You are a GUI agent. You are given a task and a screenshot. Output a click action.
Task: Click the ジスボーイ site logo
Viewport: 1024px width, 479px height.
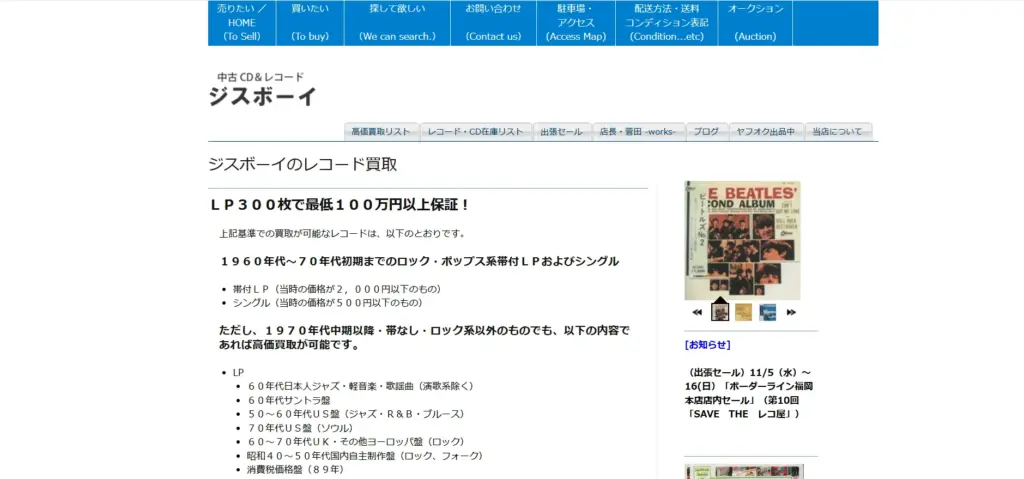pos(262,96)
